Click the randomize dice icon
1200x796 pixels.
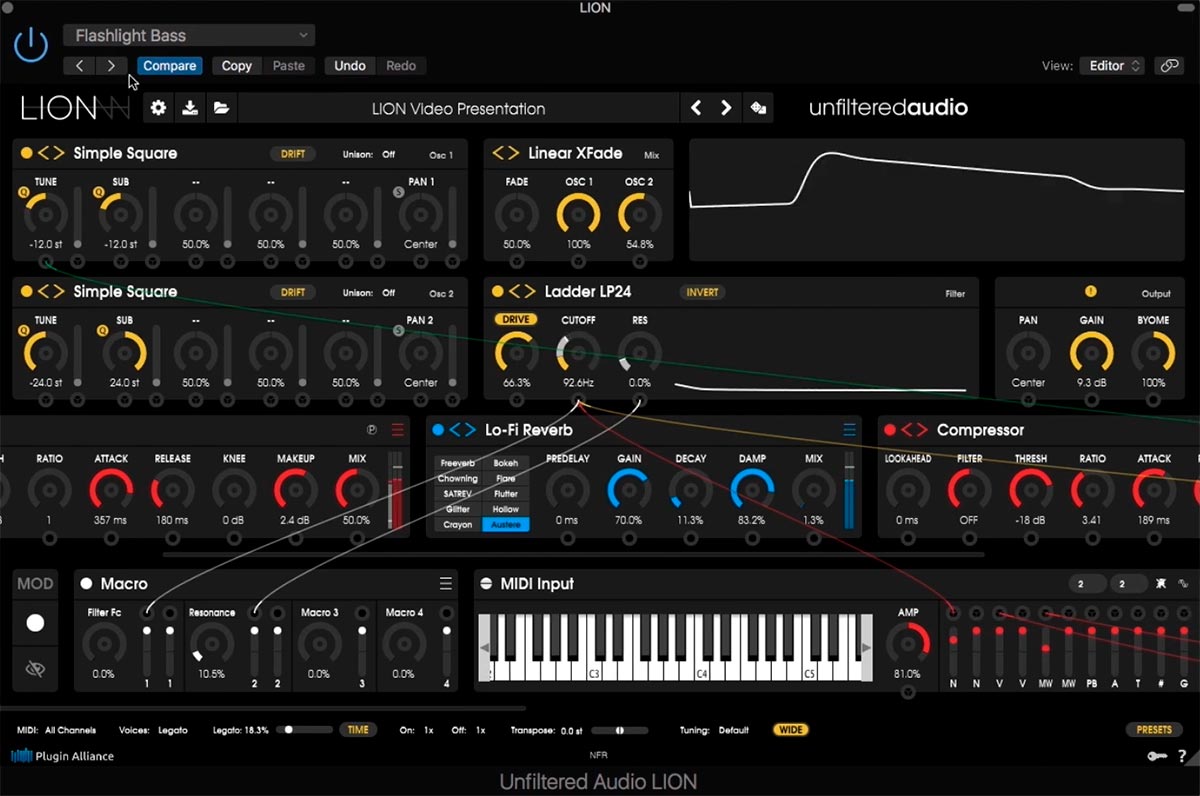point(759,108)
